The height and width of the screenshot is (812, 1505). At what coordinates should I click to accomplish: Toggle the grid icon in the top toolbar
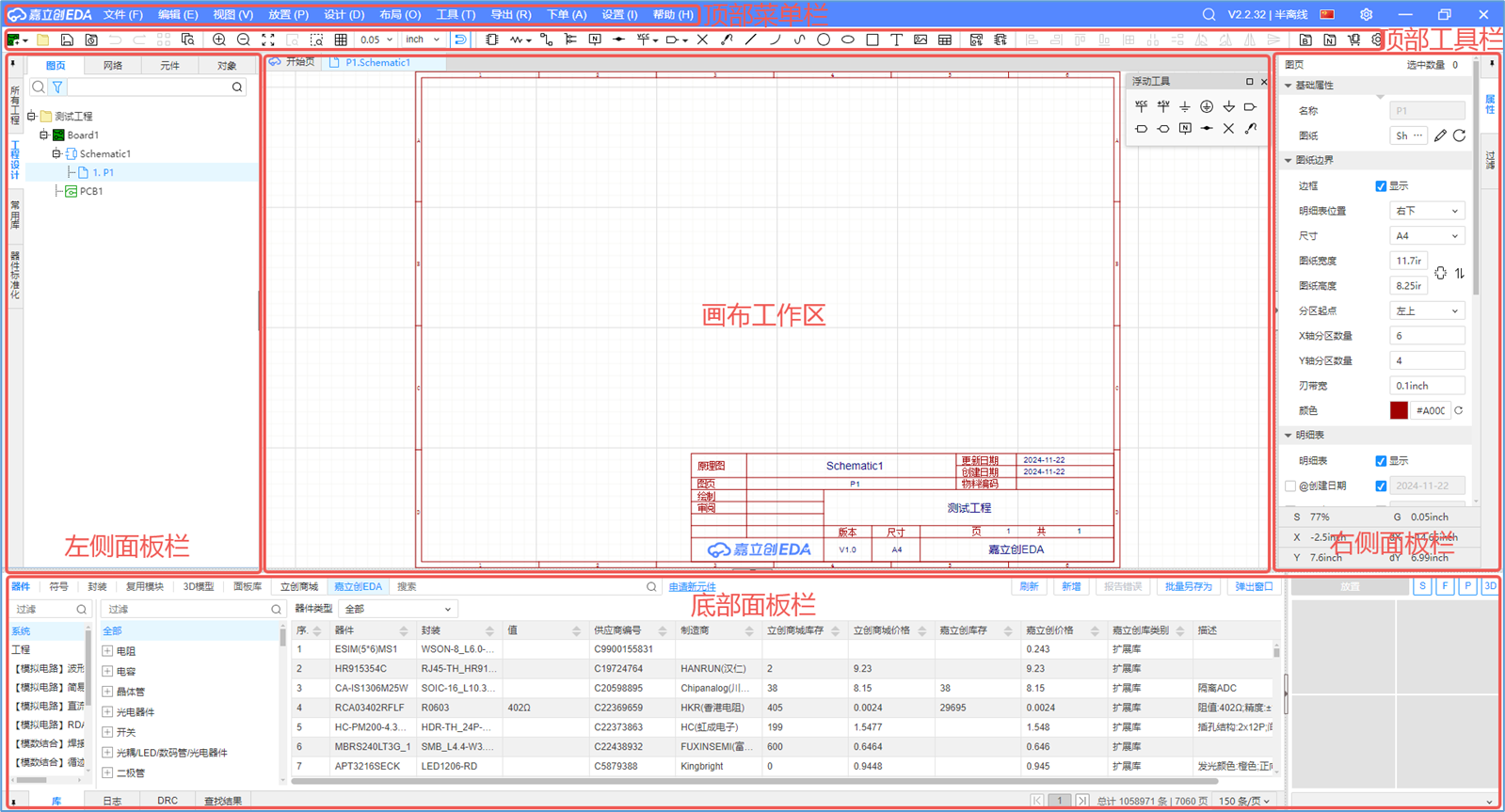tap(341, 40)
